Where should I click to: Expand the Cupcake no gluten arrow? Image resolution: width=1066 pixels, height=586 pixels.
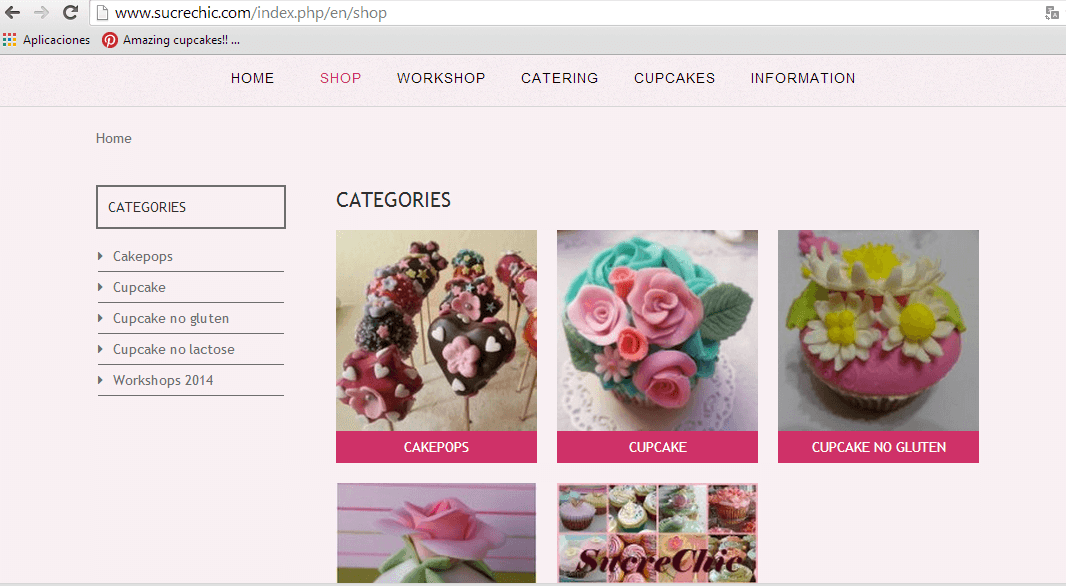point(101,318)
